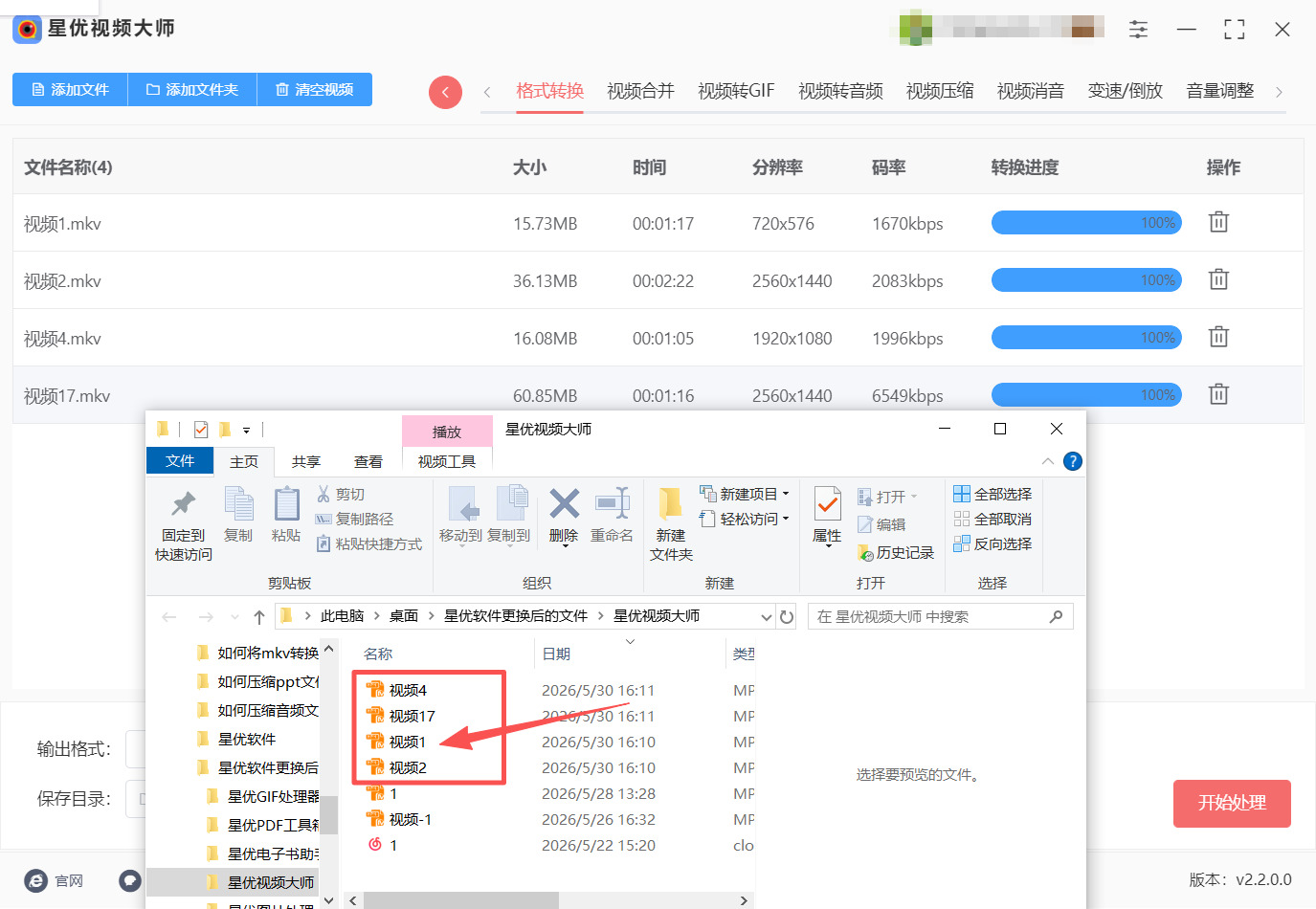This screenshot has width=1316, height=909.
Task: Delete 视频4.mkv with its trash icon
Action: click(x=1218, y=337)
